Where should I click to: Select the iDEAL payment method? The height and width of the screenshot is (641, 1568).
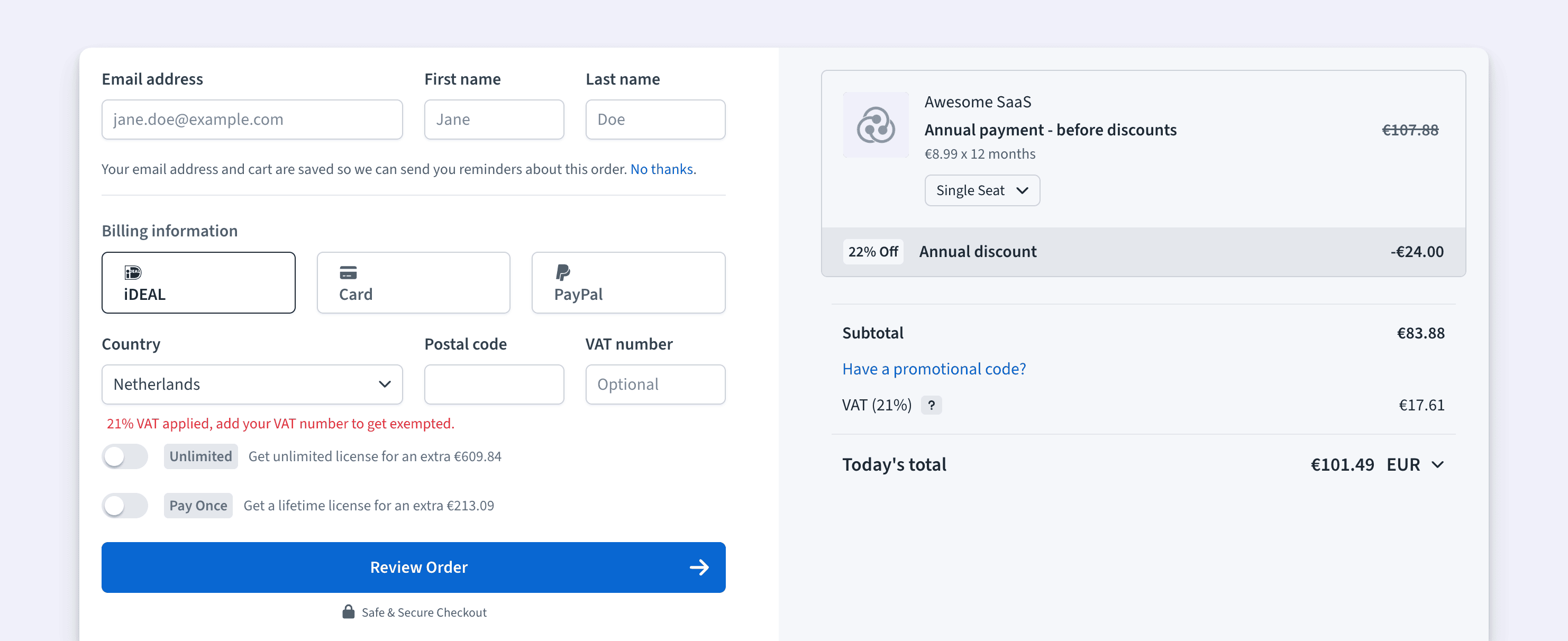point(198,282)
